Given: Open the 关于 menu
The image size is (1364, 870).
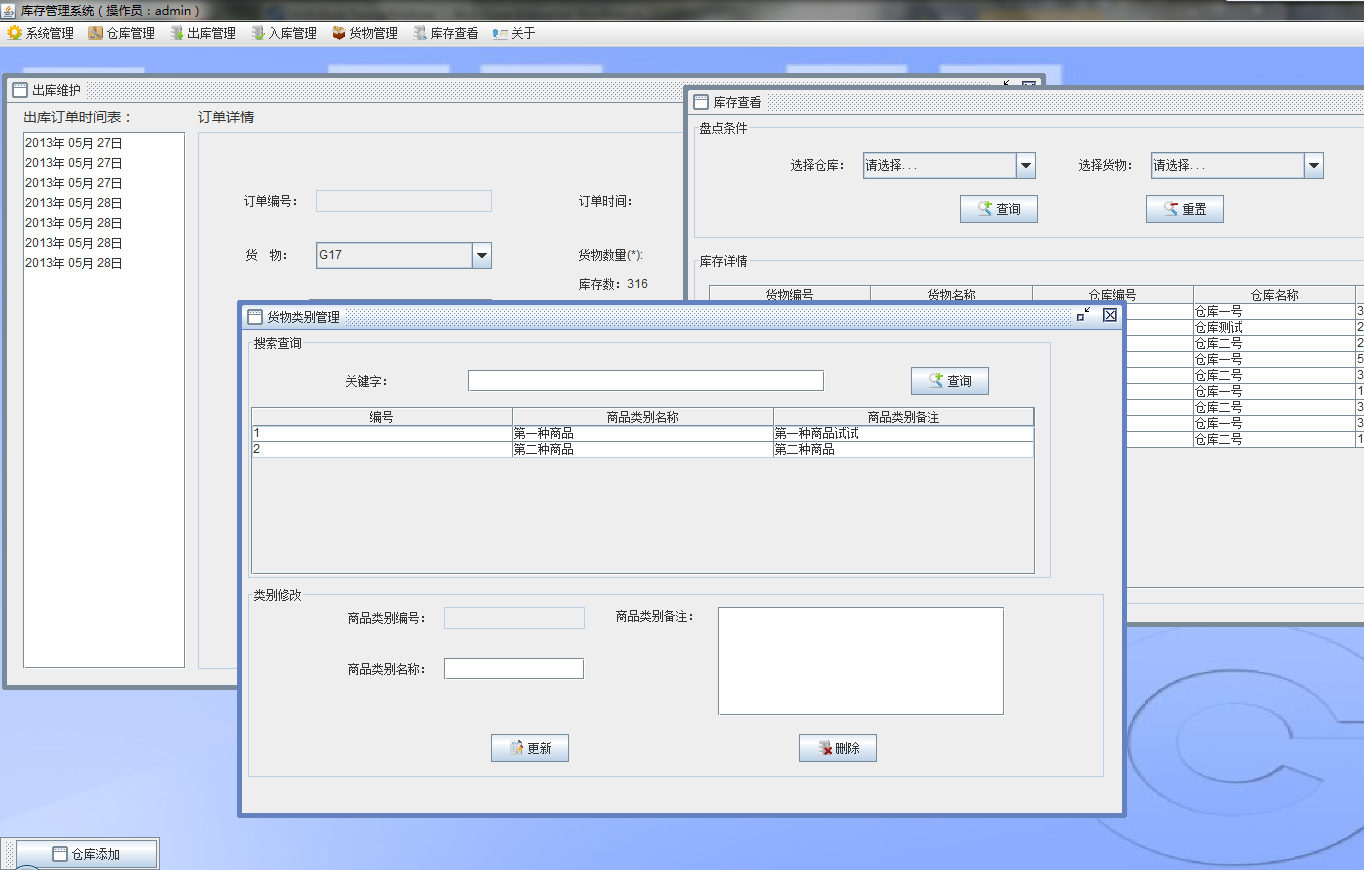Looking at the screenshot, I should [x=514, y=33].
